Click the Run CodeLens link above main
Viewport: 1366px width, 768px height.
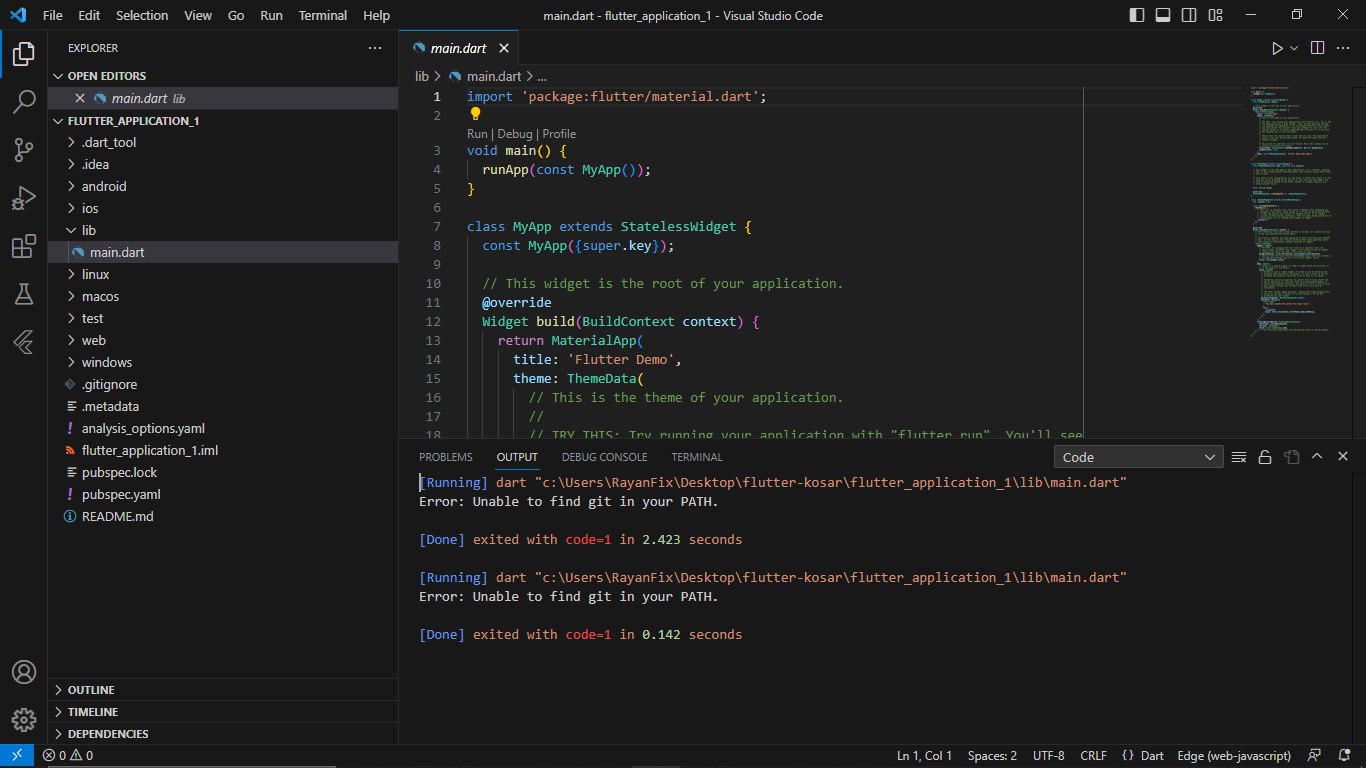point(477,134)
